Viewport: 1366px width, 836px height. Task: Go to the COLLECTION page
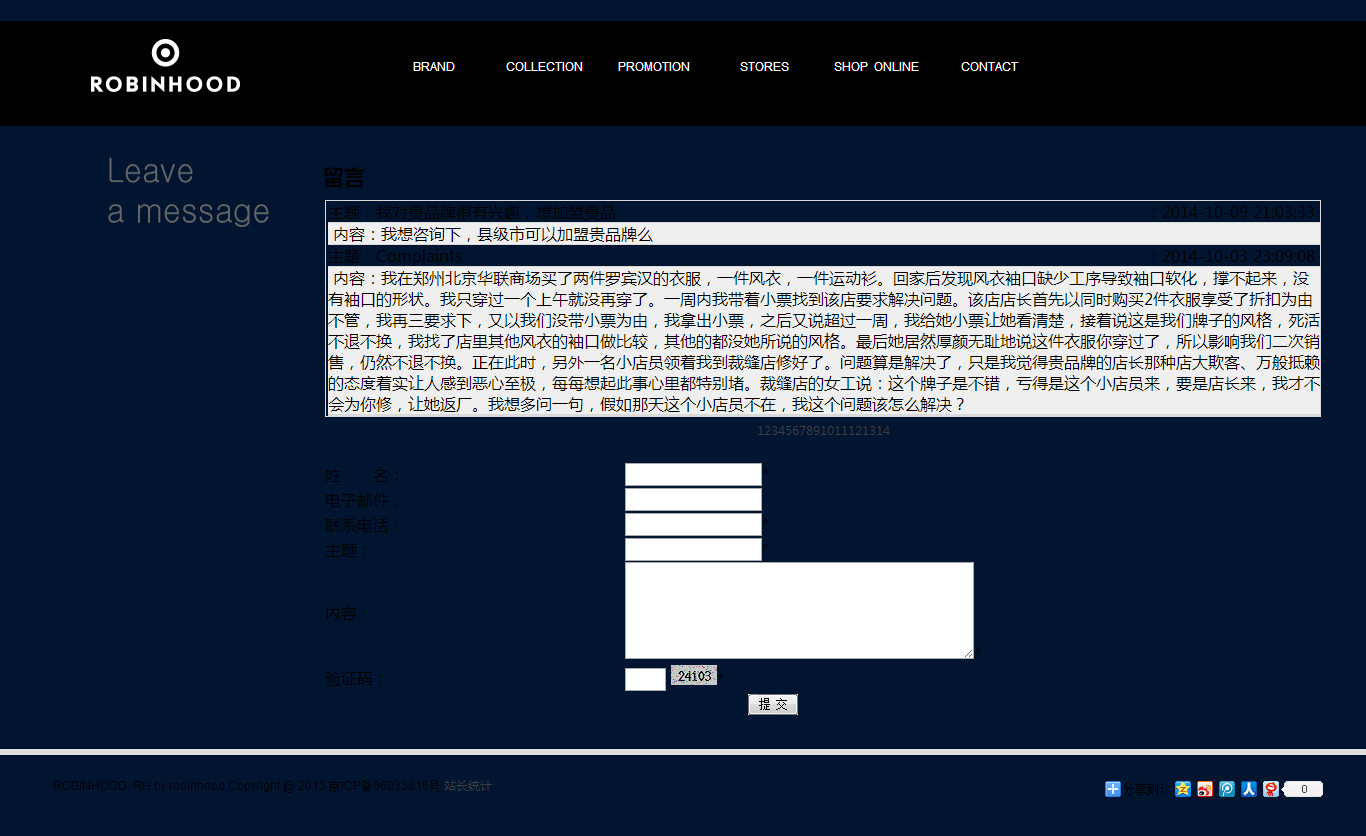click(x=544, y=67)
